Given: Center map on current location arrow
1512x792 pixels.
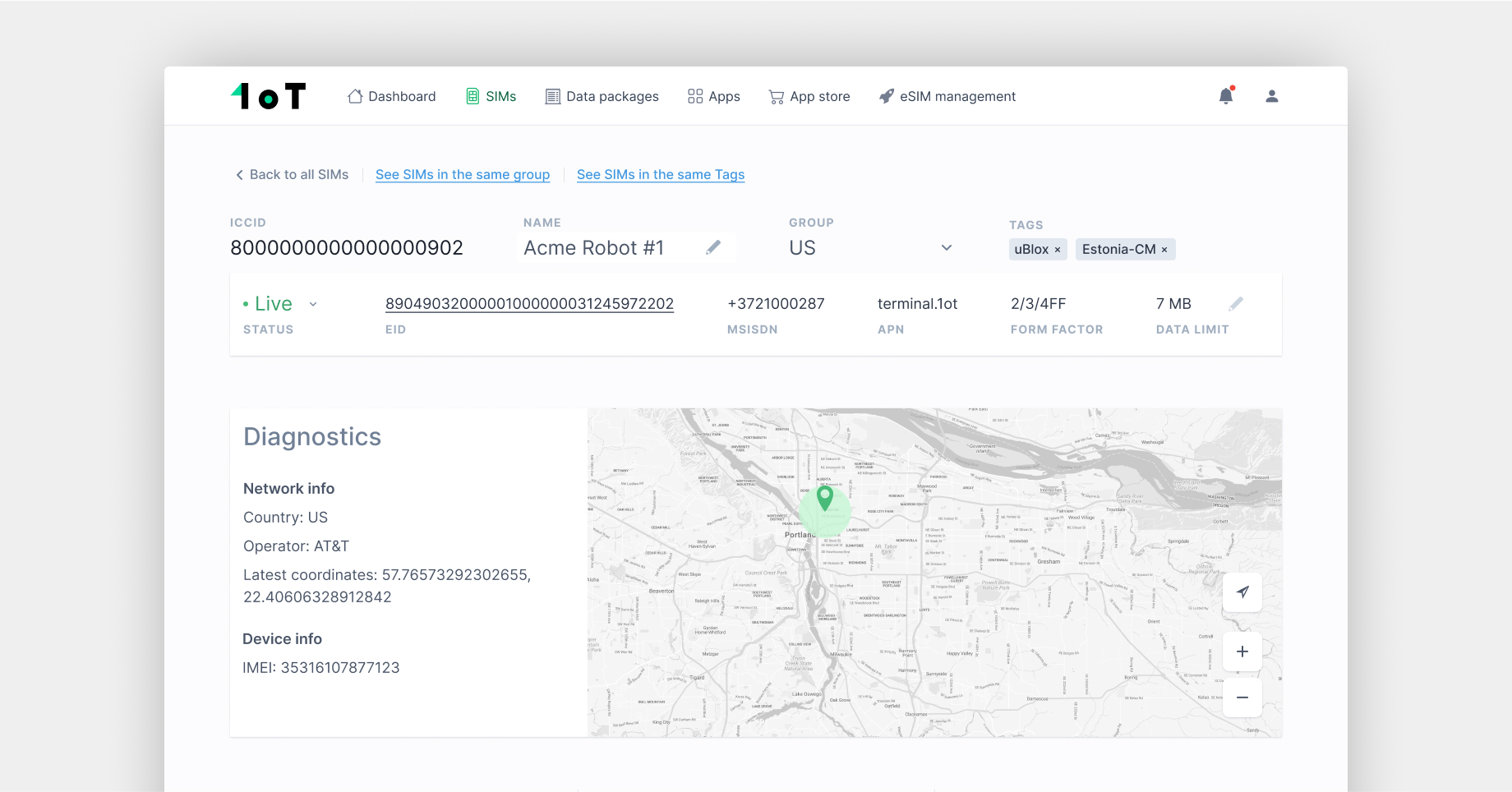Looking at the screenshot, I should pyautogui.click(x=1242, y=592).
